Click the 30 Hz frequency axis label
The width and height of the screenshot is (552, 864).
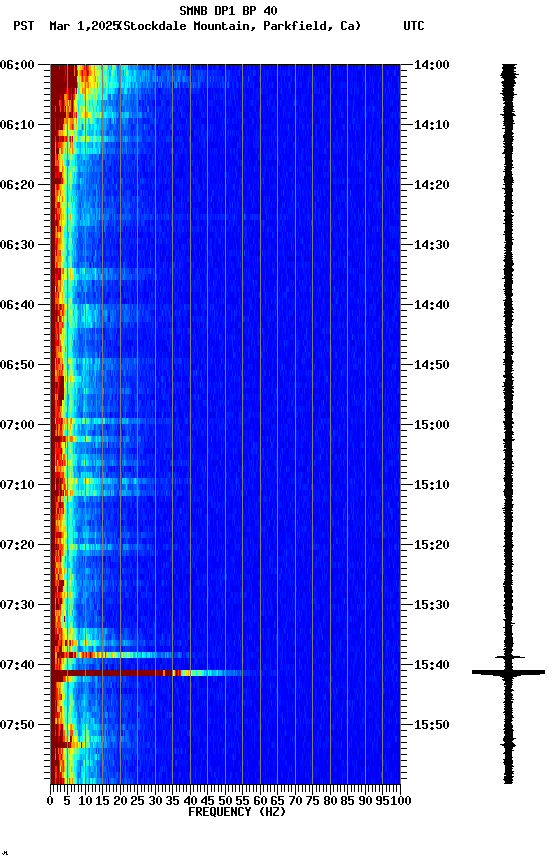click(x=155, y=801)
